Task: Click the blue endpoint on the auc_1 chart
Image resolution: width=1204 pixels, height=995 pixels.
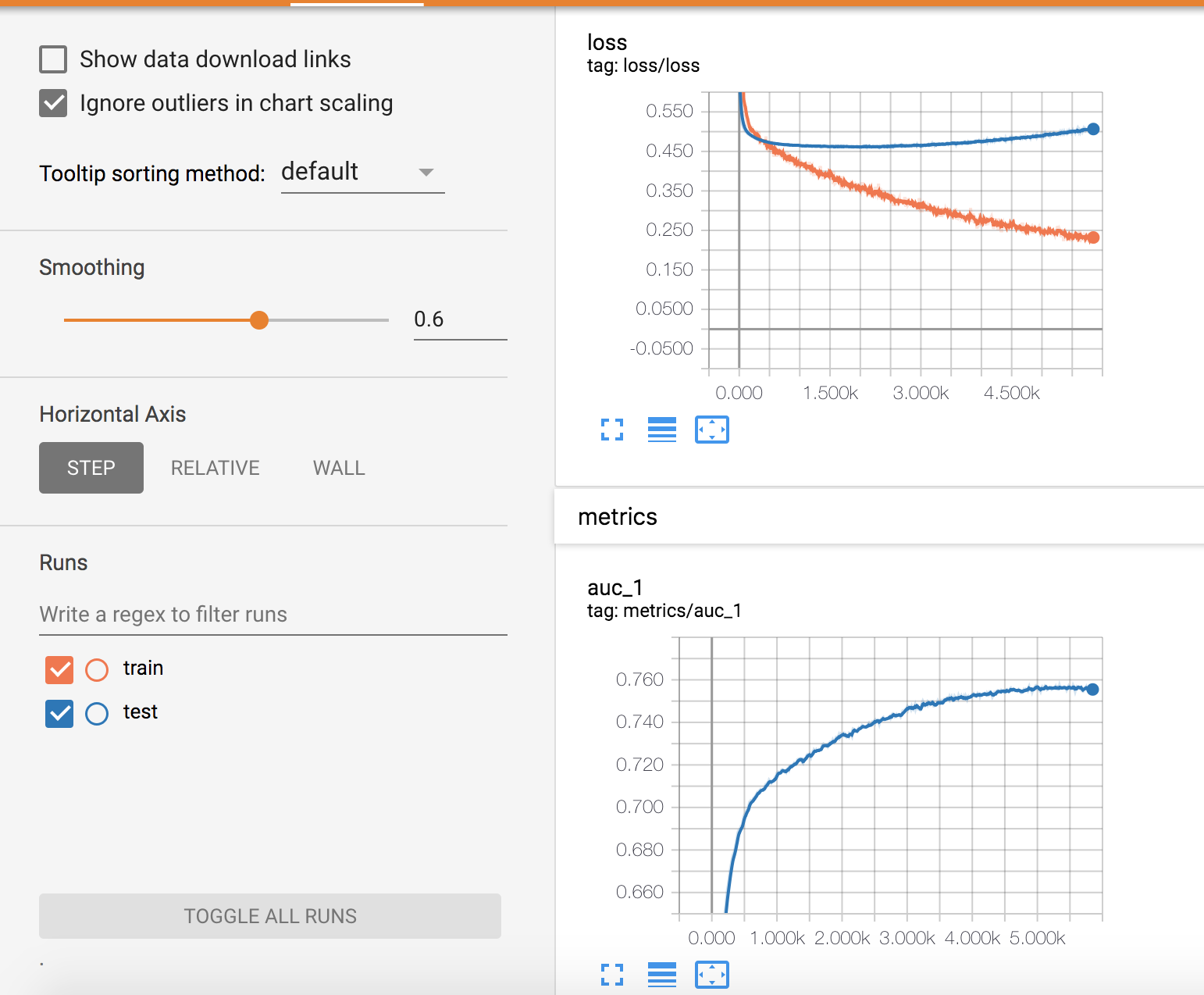Action: 1092,689
